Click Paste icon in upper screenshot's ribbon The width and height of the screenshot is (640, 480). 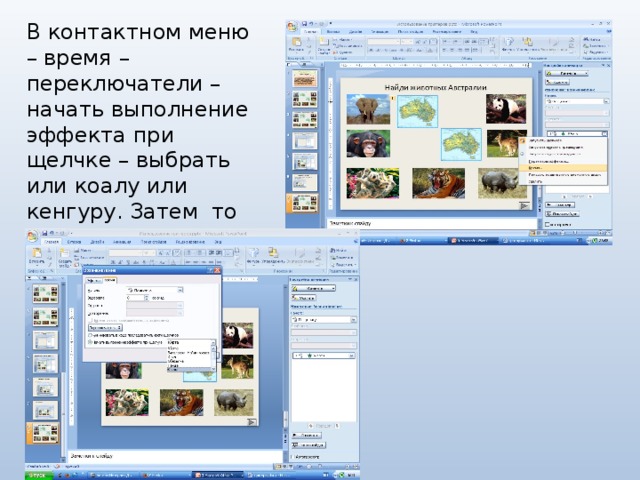click(296, 44)
